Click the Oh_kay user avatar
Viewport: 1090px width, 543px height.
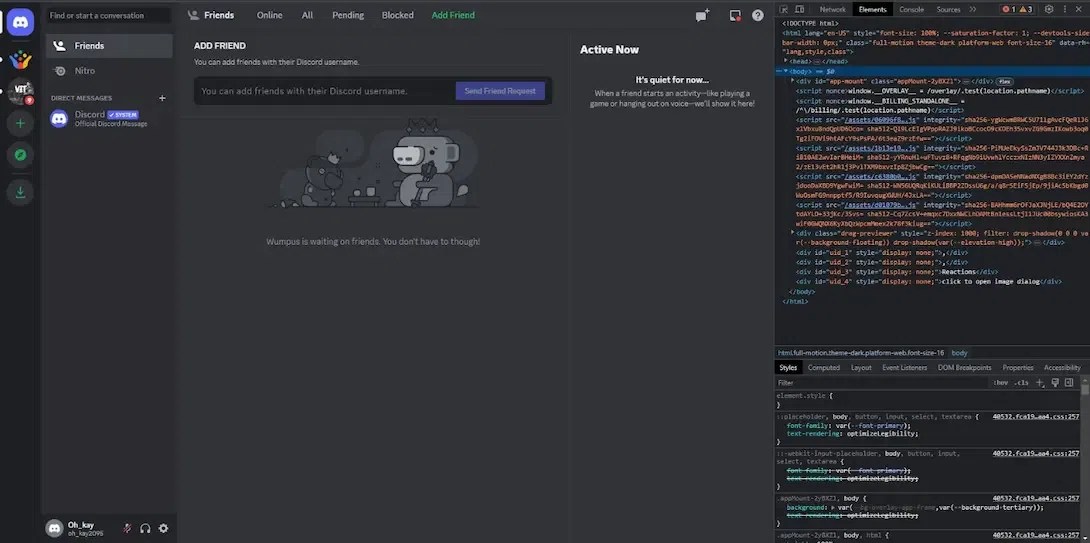54,528
